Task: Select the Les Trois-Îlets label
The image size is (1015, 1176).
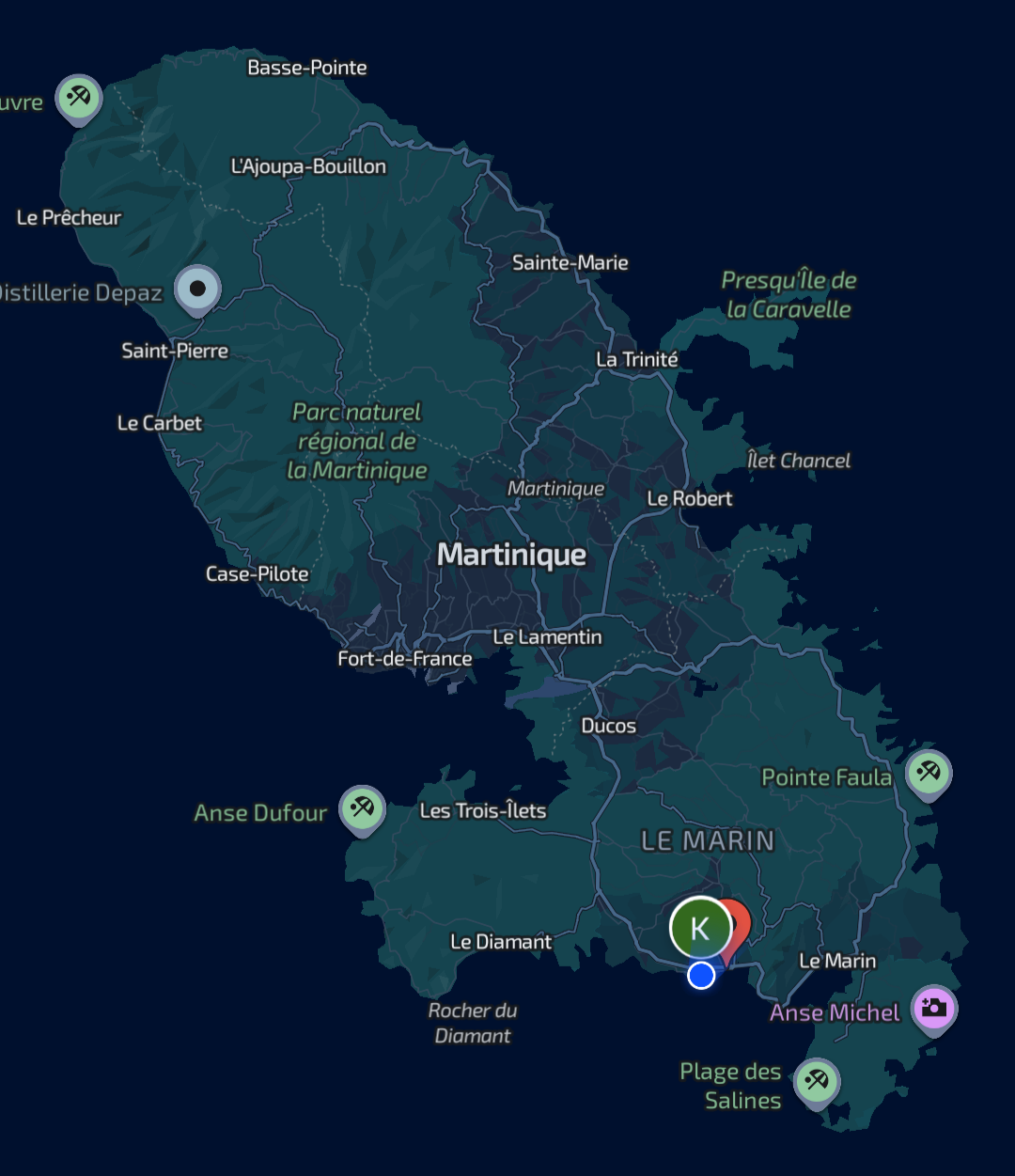Action: click(x=482, y=810)
